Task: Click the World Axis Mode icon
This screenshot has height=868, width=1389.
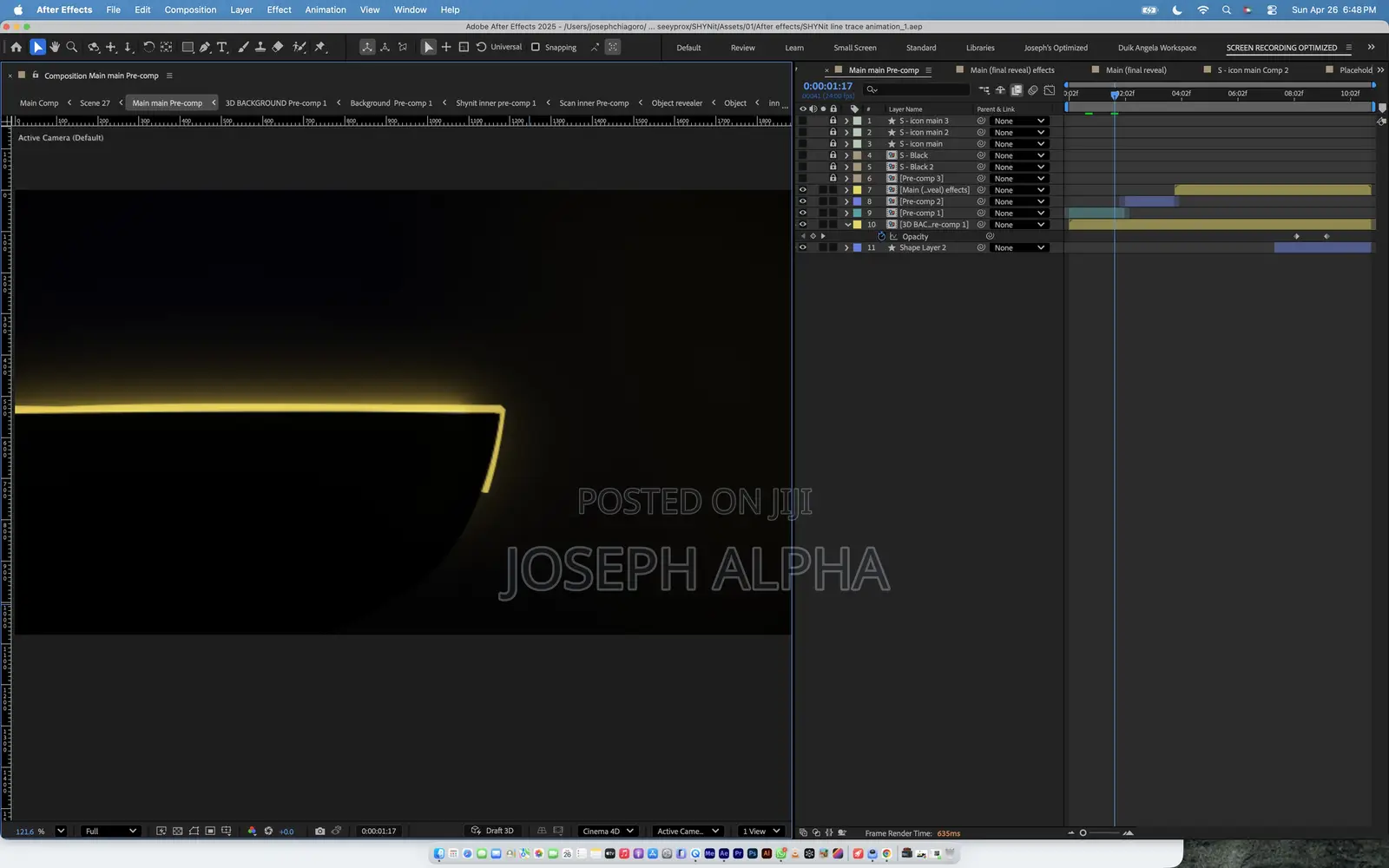Action: [x=385, y=47]
